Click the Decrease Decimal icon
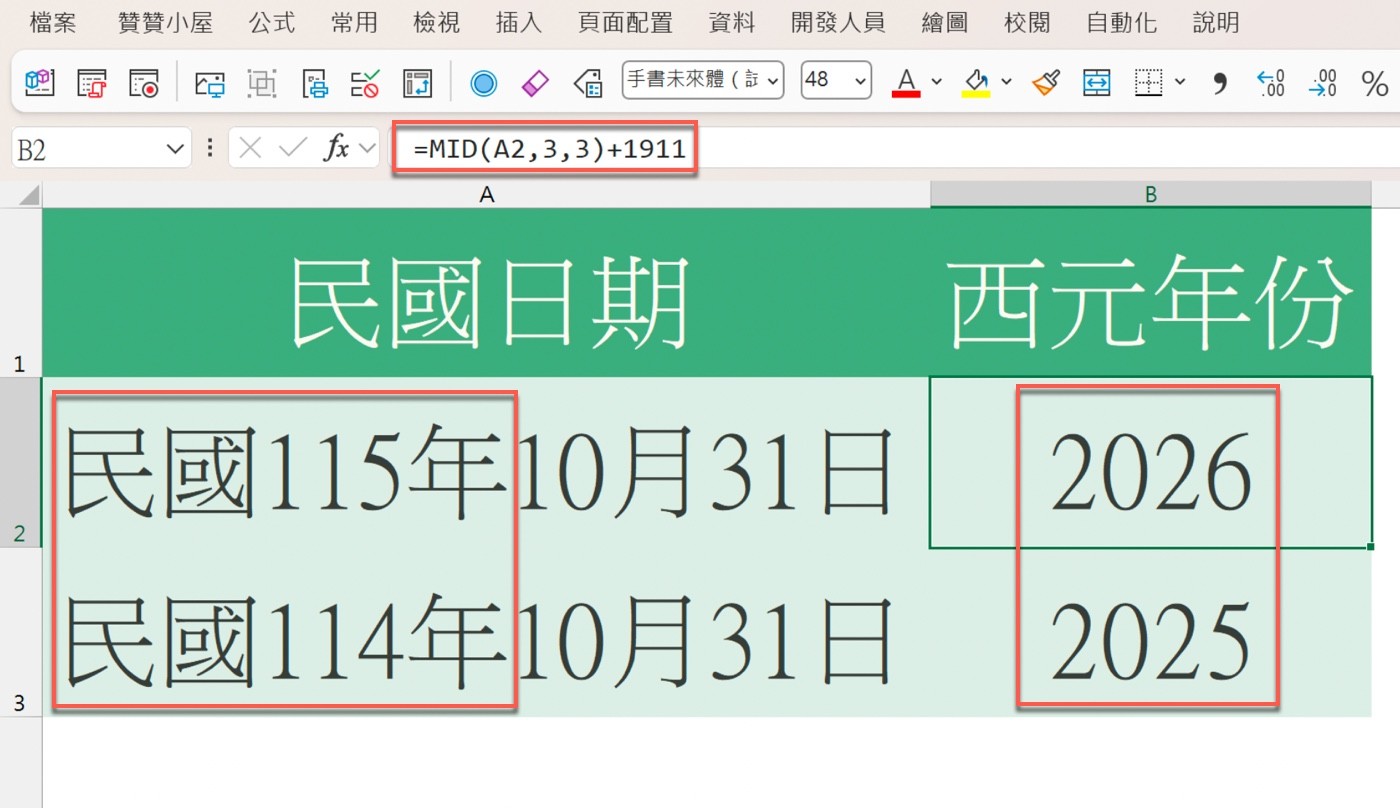The height and width of the screenshot is (808, 1400). coord(1322,82)
